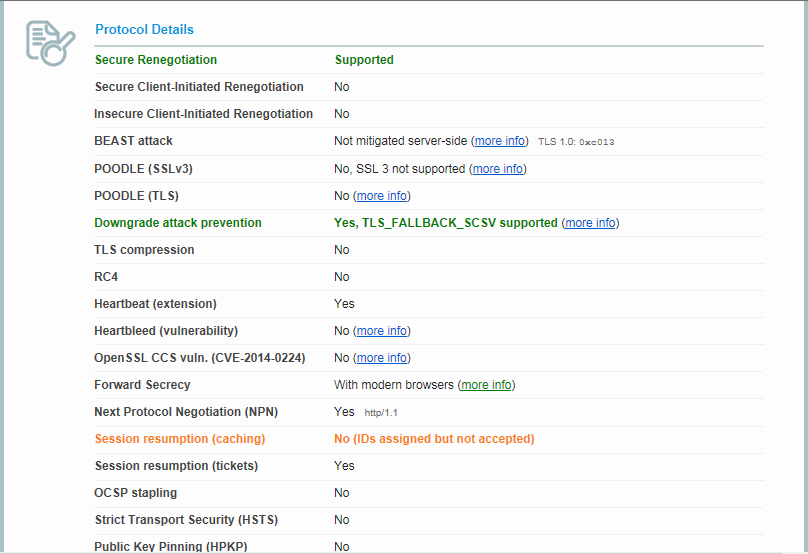Screen dimensions: 808x554
Task: Click the OCSP stapling row label
Action: tap(135, 493)
